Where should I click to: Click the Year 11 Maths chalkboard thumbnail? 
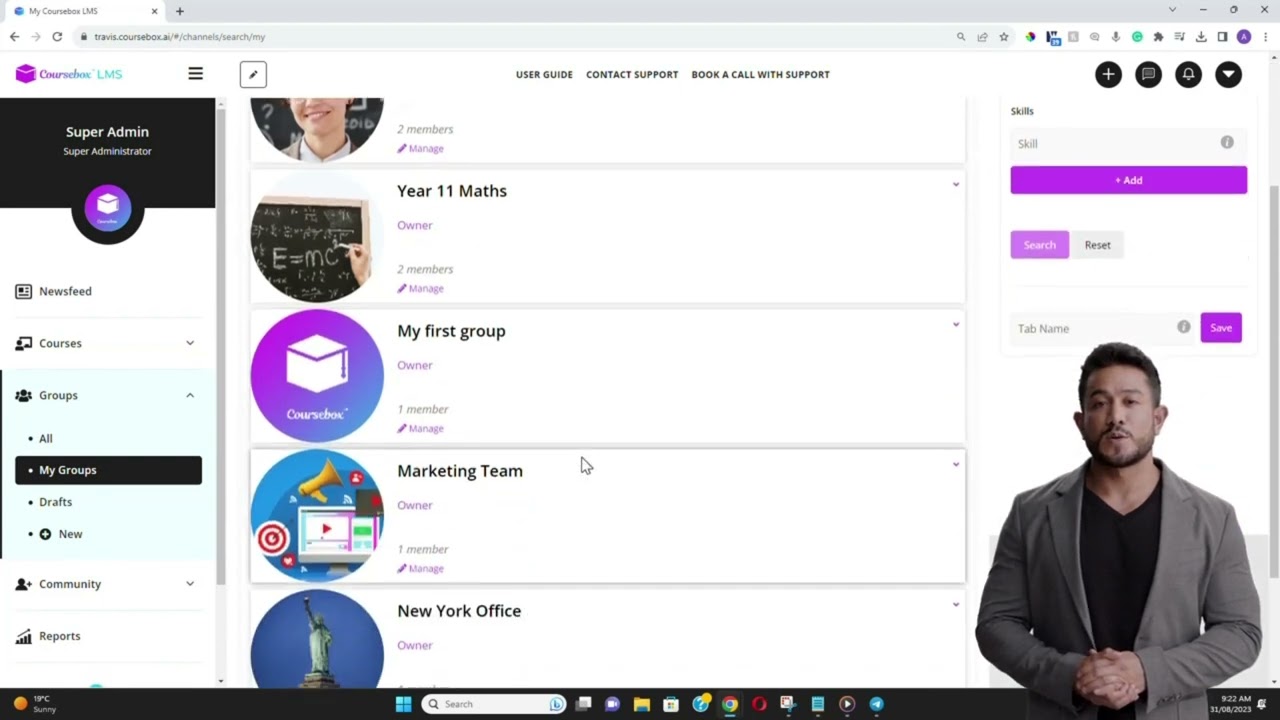317,236
